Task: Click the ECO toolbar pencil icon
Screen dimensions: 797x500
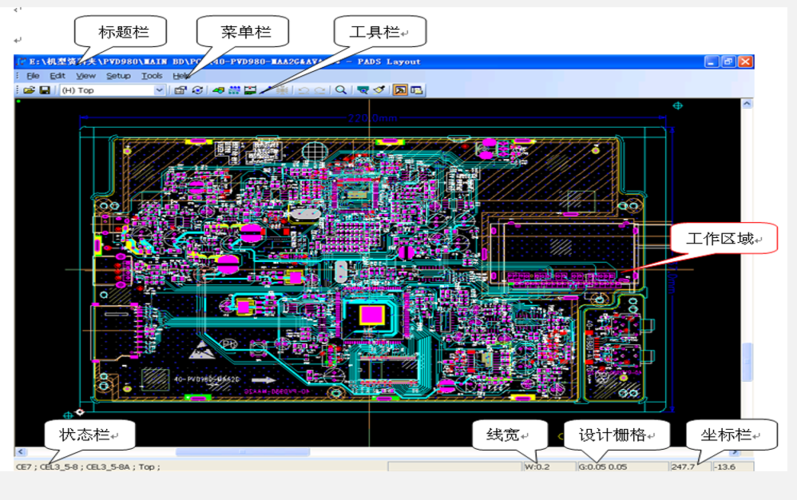Action: tap(266, 90)
